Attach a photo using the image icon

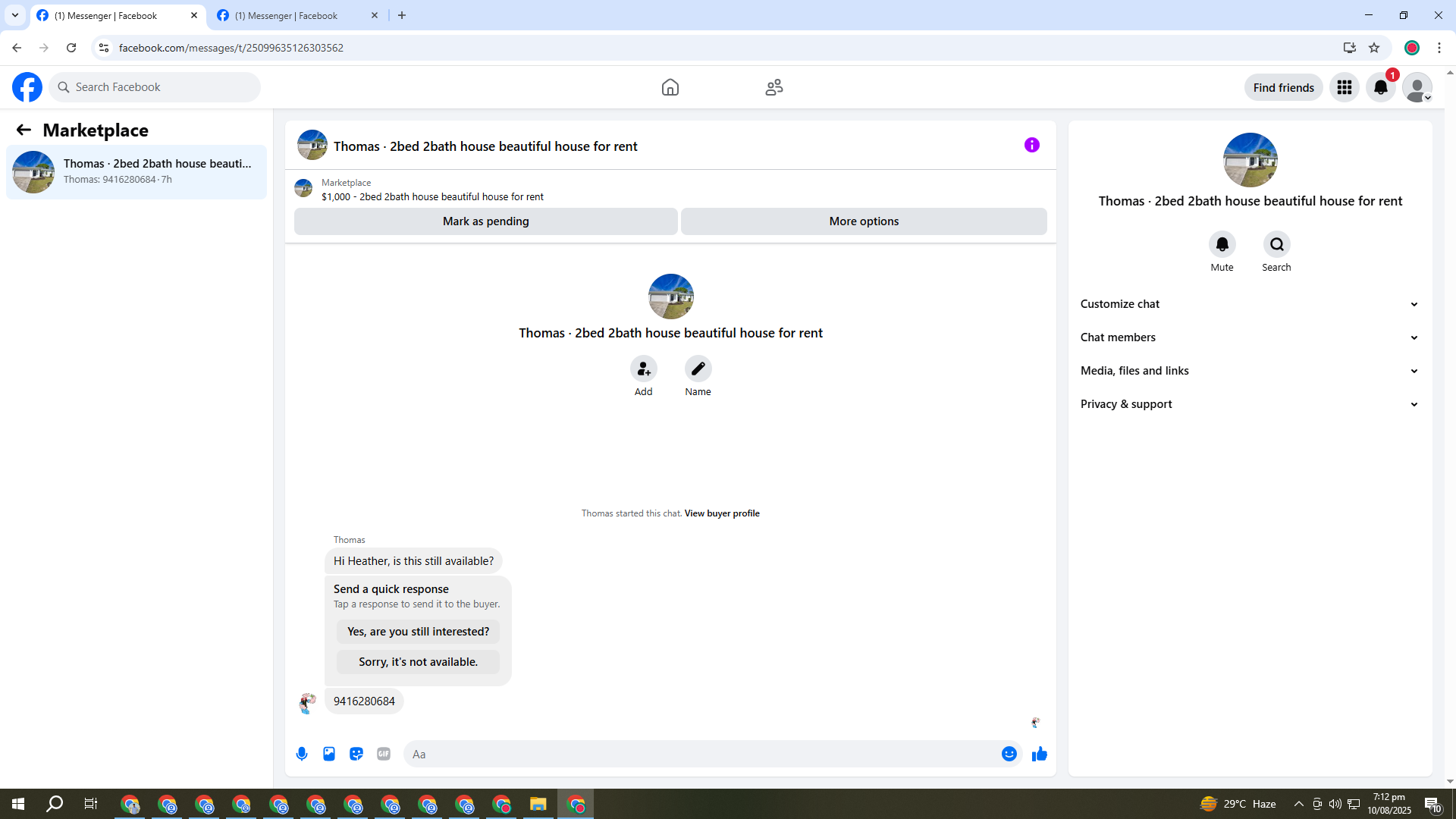(x=329, y=754)
